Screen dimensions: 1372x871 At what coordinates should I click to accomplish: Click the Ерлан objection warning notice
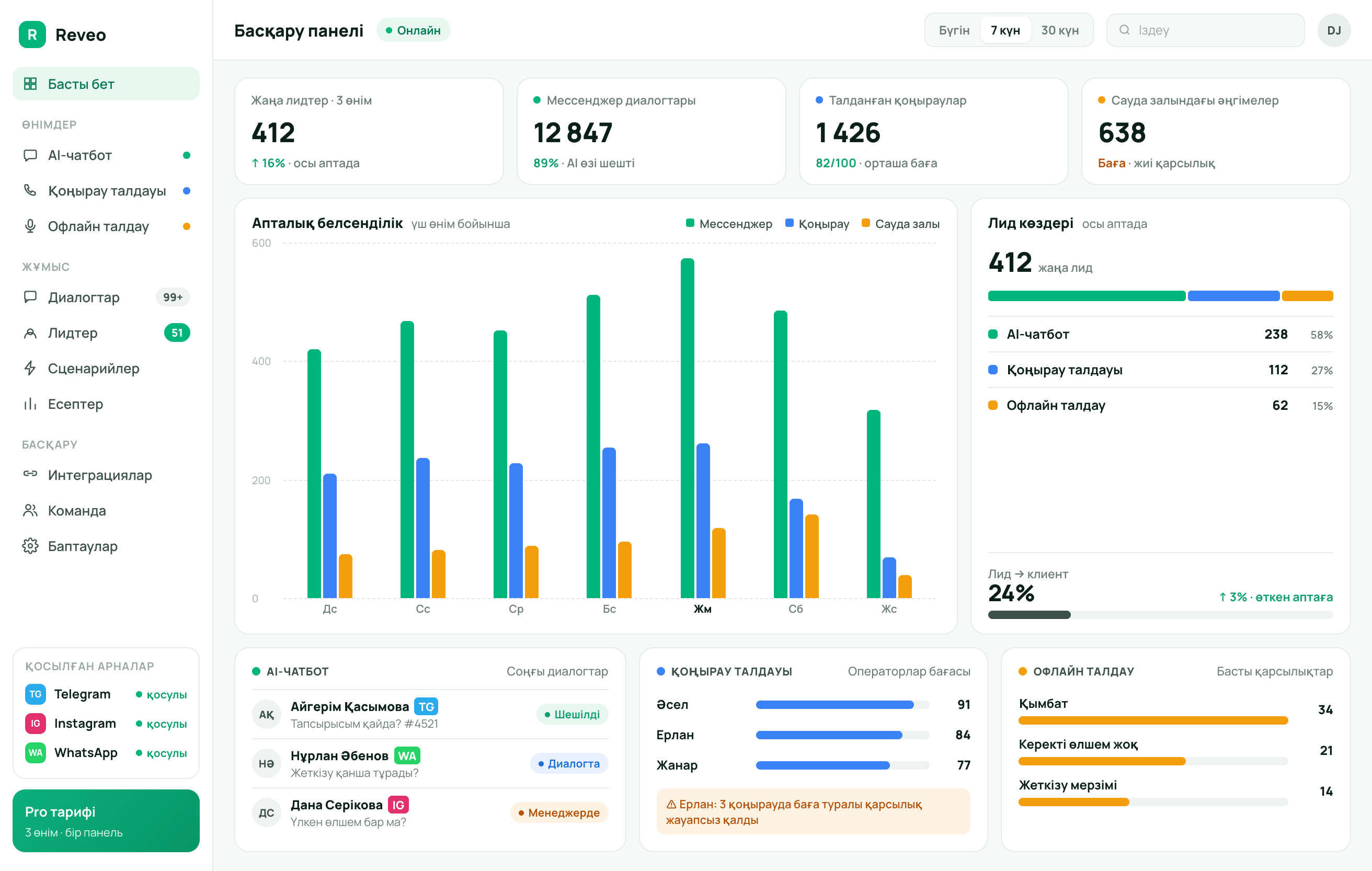(813, 812)
